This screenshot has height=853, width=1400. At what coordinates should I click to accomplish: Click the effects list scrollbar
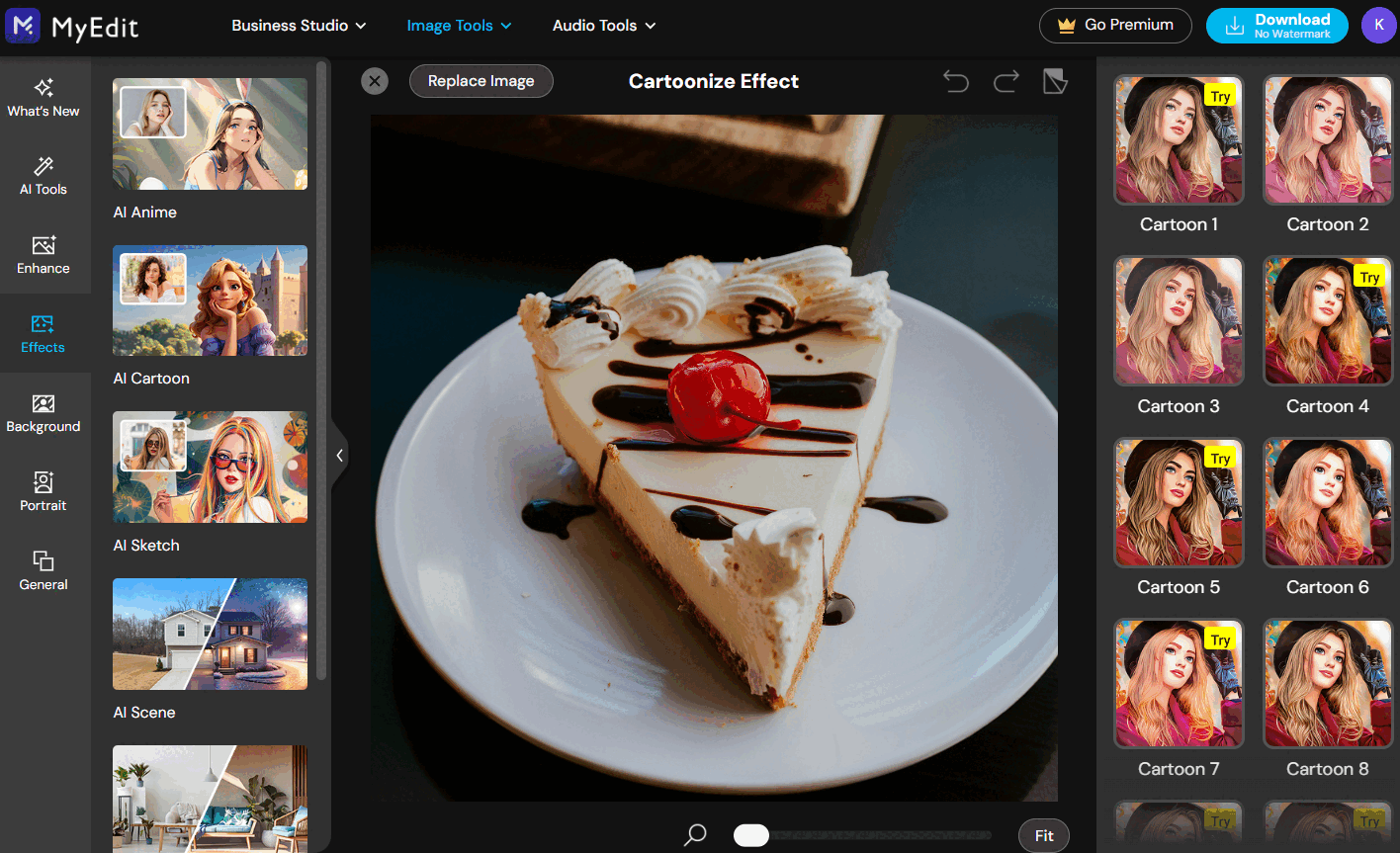(321, 373)
